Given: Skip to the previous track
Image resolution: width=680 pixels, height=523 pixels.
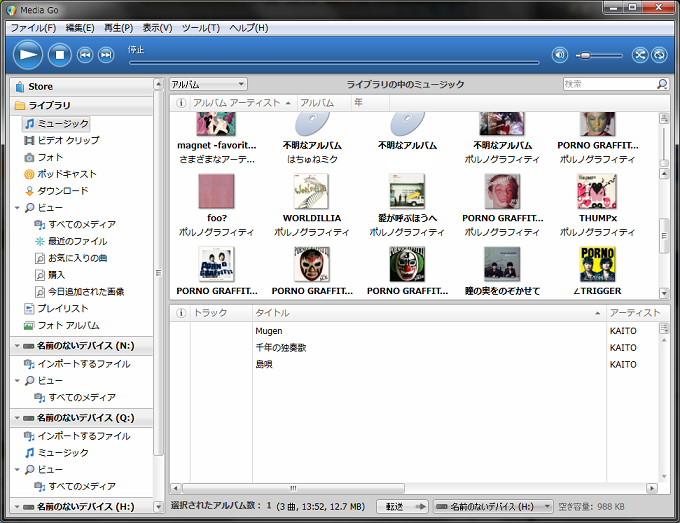Looking at the screenshot, I should coord(85,55).
